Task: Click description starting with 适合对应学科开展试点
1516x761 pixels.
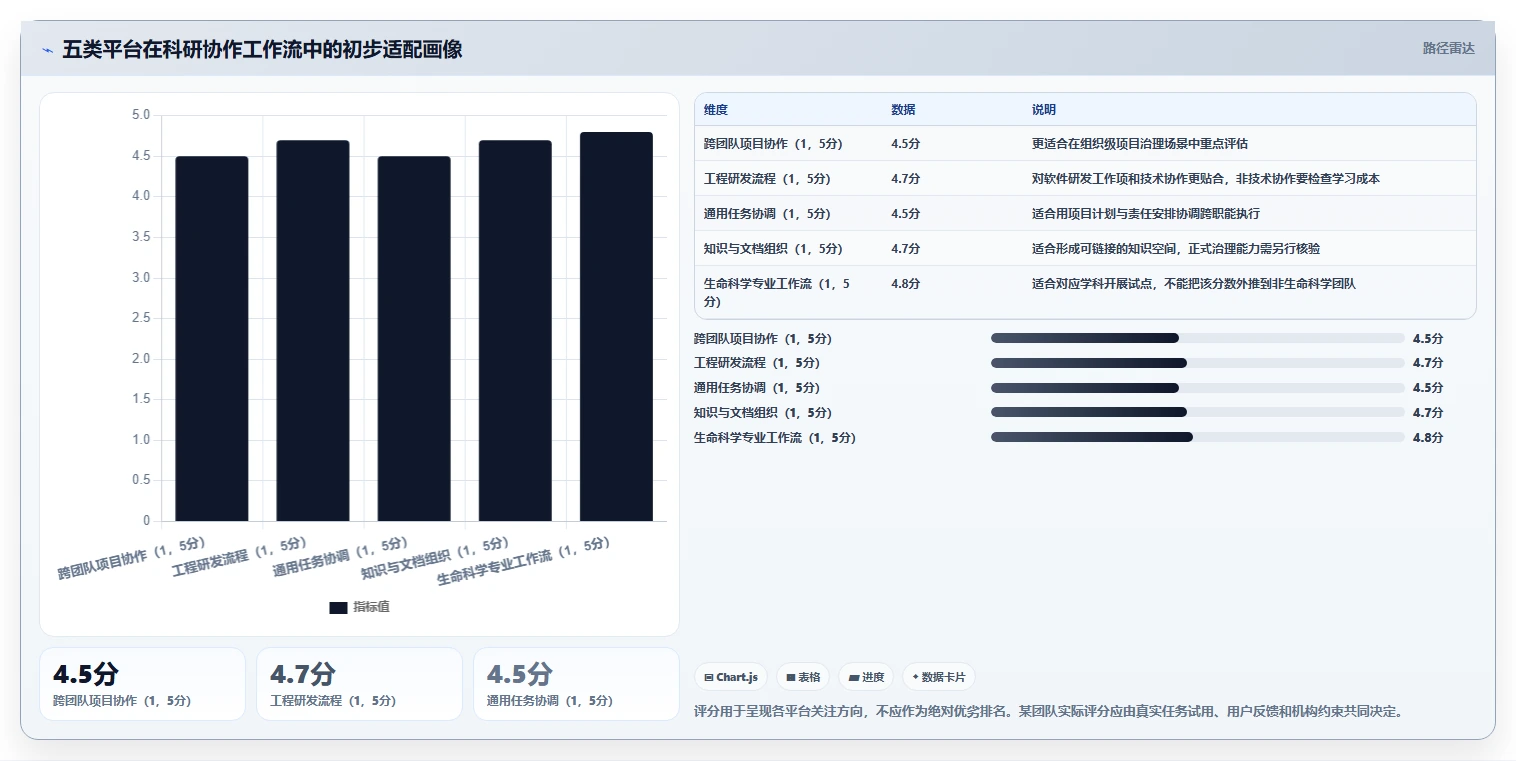Action: 1194,284
